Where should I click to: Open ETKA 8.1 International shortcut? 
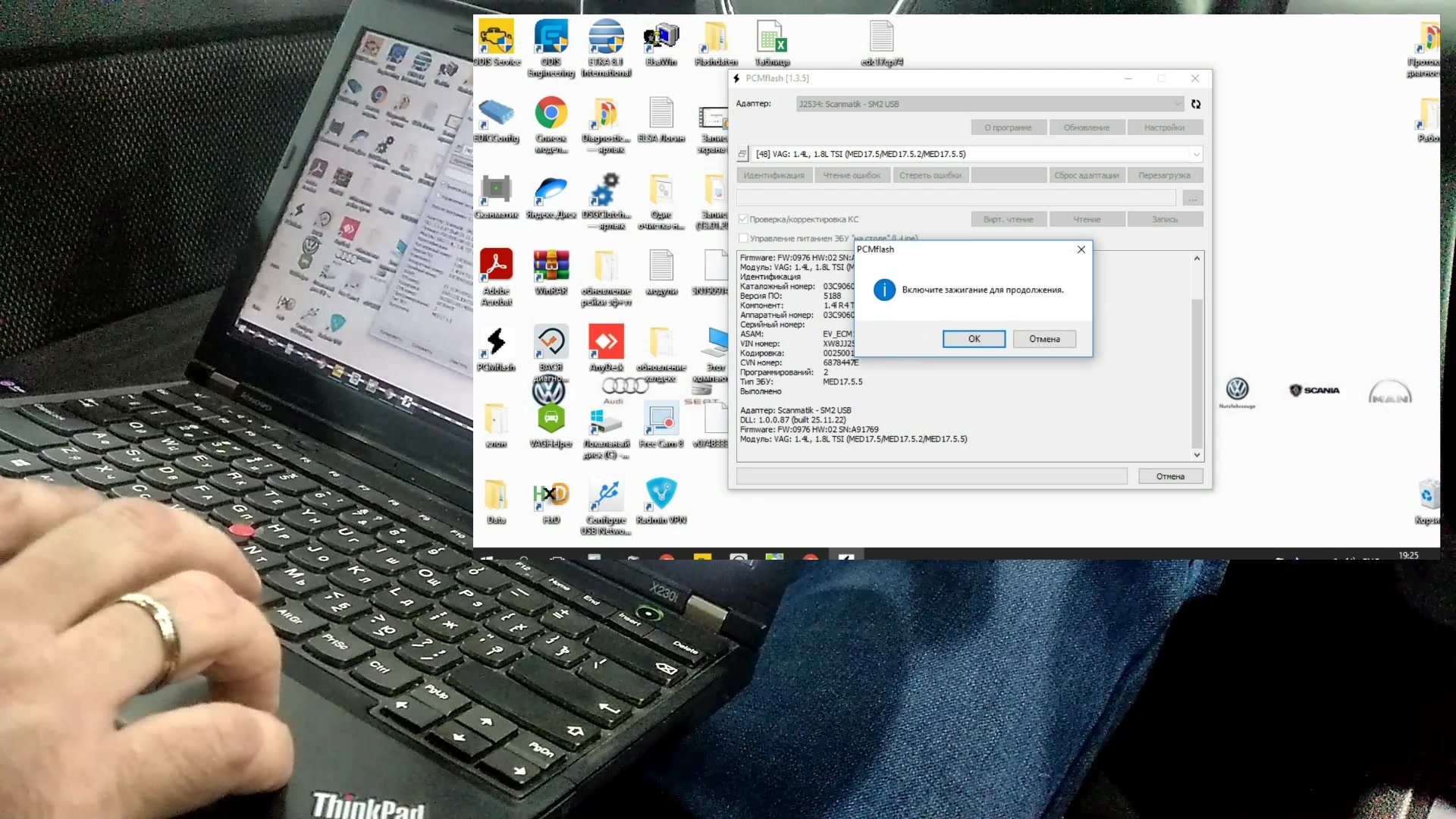pos(606,47)
